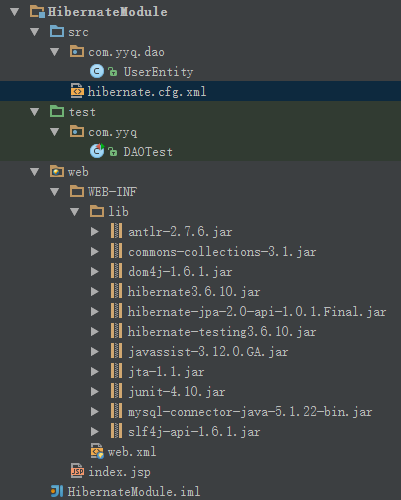The width and height of the screenshot is (401, 500).
Task: Collapse the com.yyq package arrow
Action: (x=55, y=132)
